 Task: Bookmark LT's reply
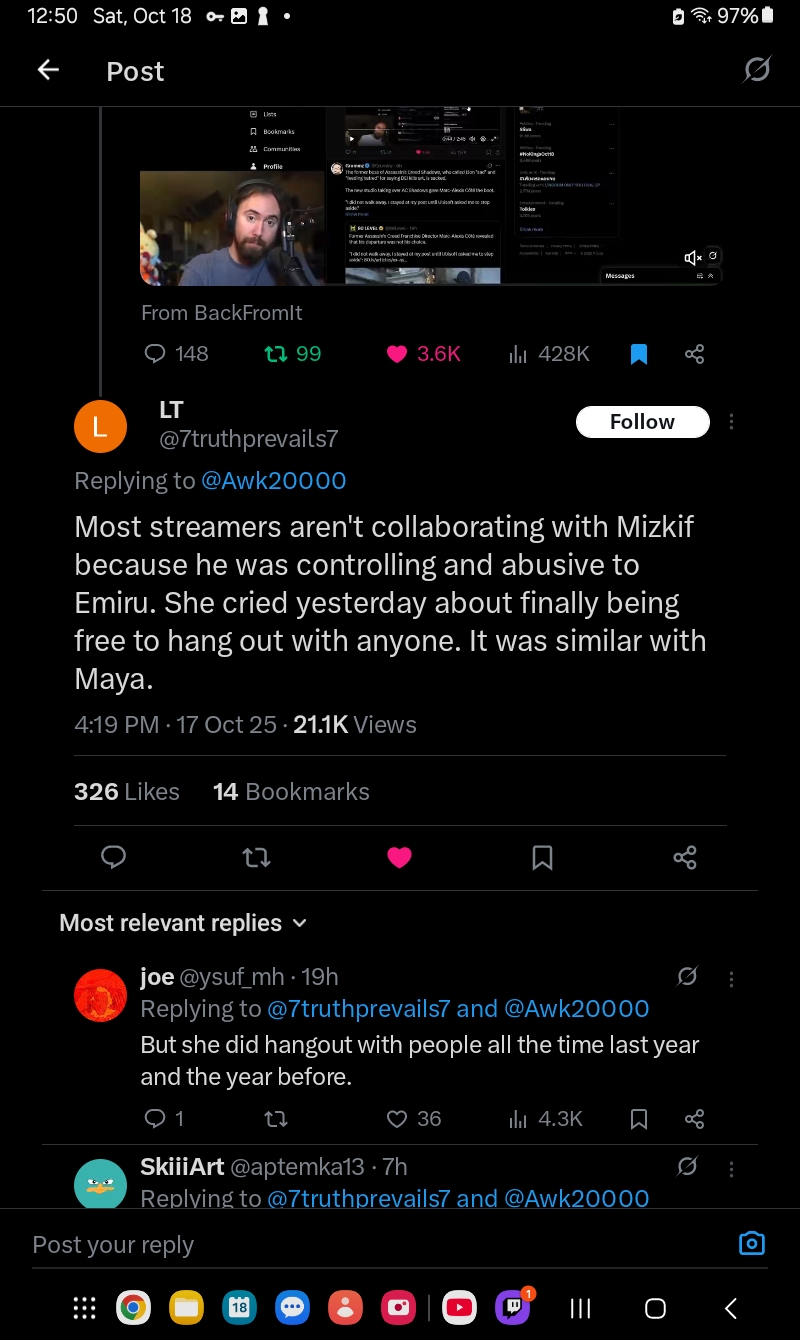tap(542, 857)
